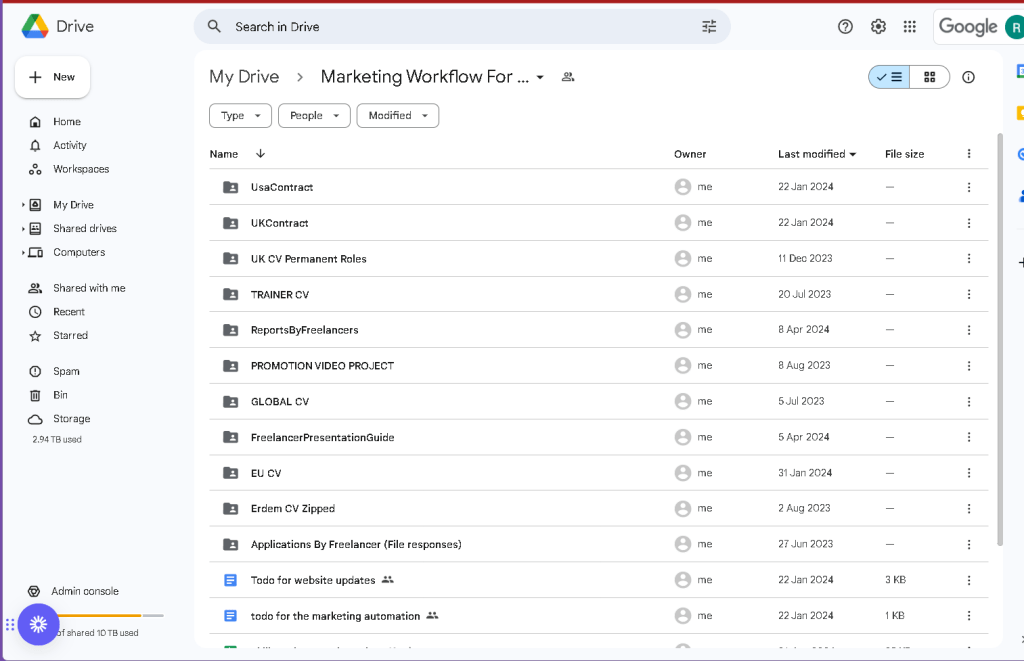Click the purple floating assistant button
Image resolution: width=1024 pixels, height=661 pixels.
39,624
